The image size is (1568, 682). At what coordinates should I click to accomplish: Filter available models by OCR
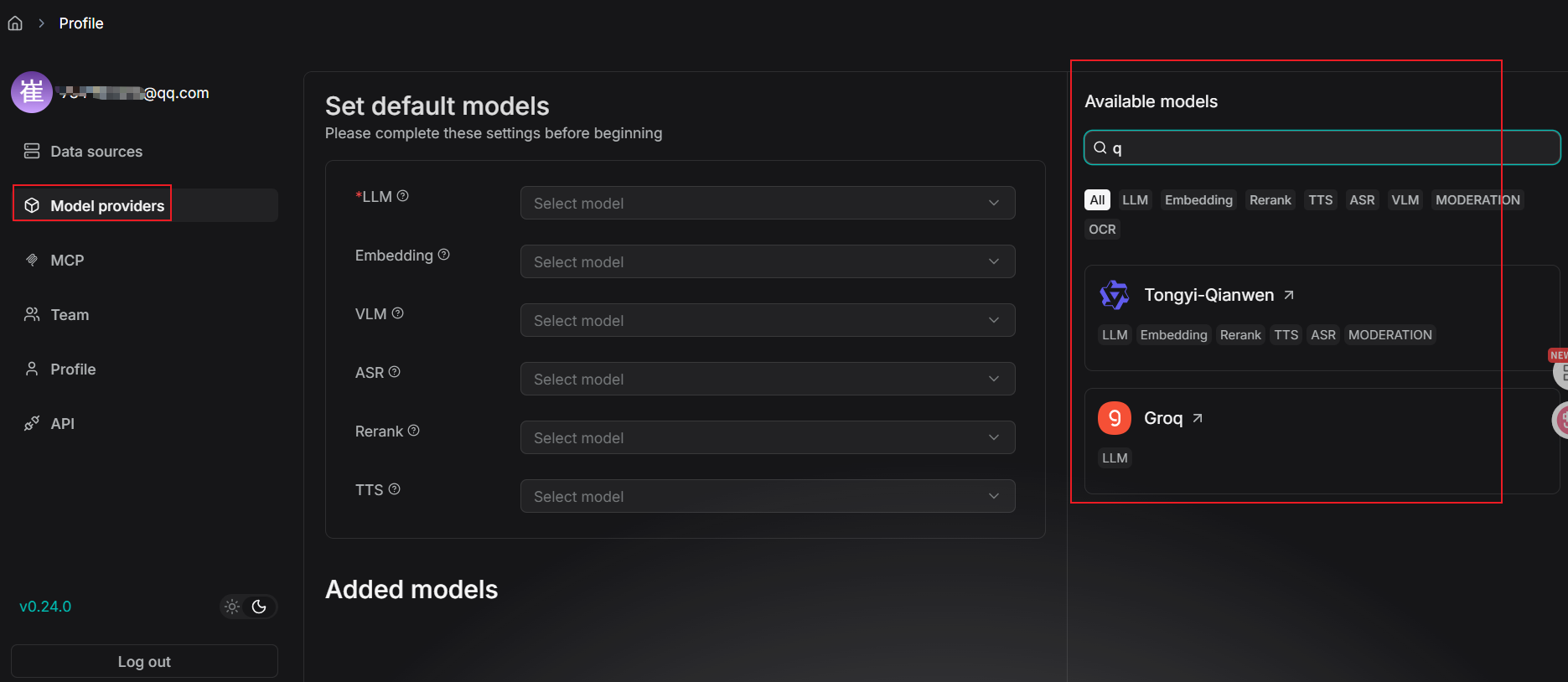click(1102, 230)
